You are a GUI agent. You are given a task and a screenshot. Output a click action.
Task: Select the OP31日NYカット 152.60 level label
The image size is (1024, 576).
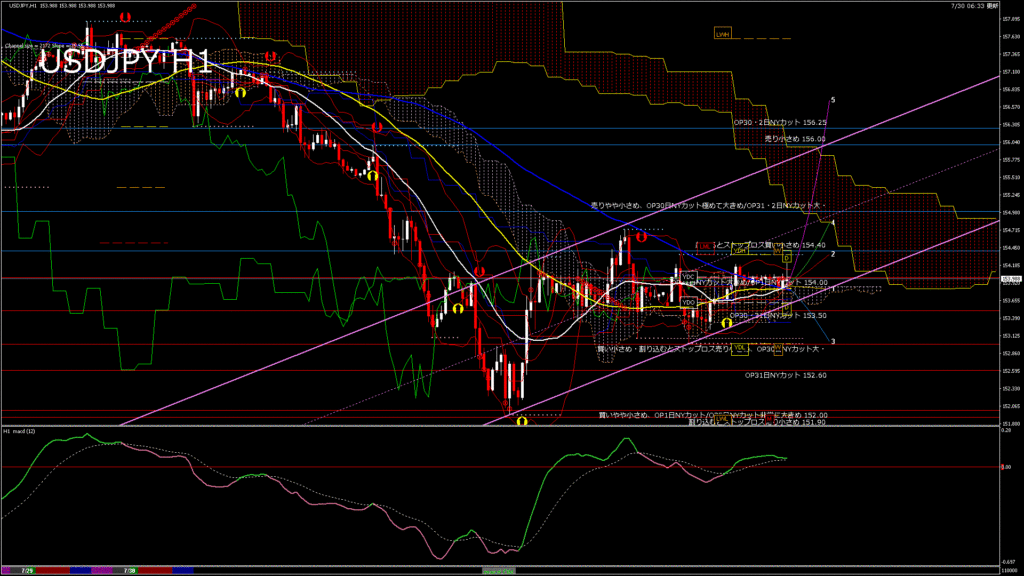click(x=786, y=375)
